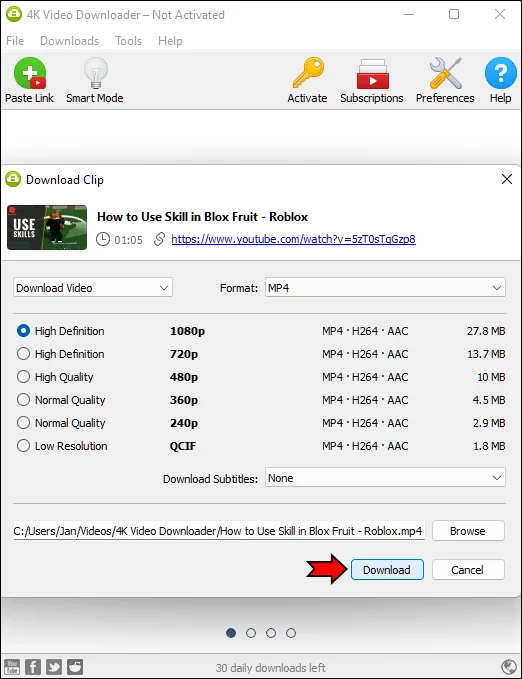Toggle Smart Mode lightbulb icon
Image resolution: width=522 pixels, height=679 pixels.
tap(95, 73)
